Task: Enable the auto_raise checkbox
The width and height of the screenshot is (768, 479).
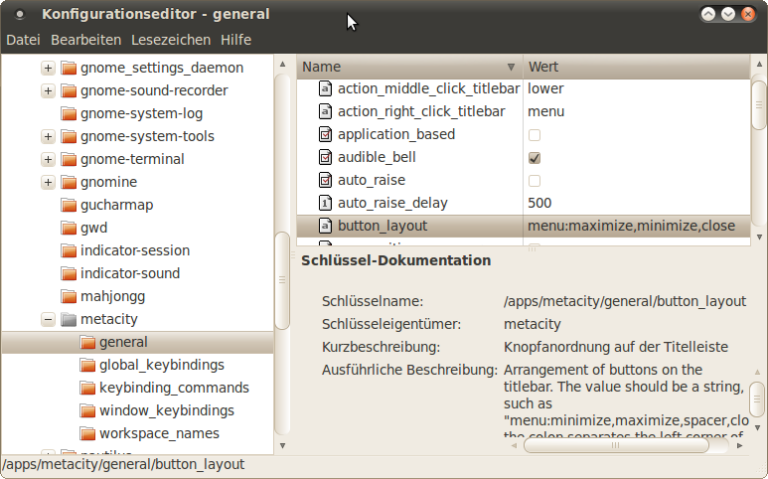Action: (534, 181)
